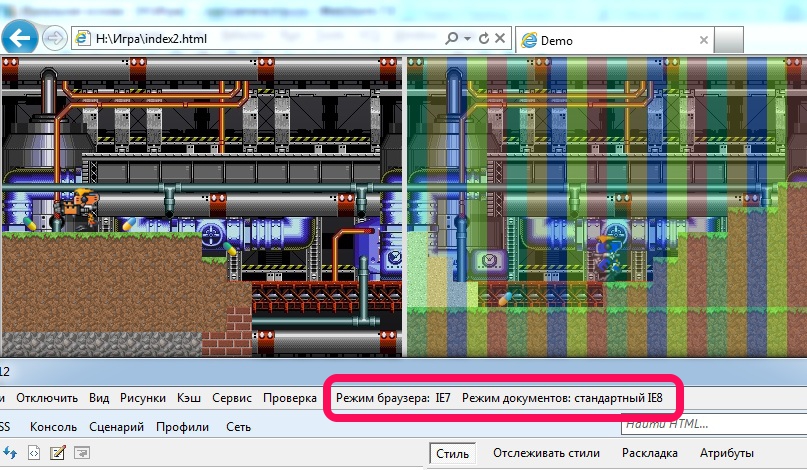The width and height of the screenshot is (807, 470).
Task: Click the magnifier search icon in address bar
Action: pos(451,39)
